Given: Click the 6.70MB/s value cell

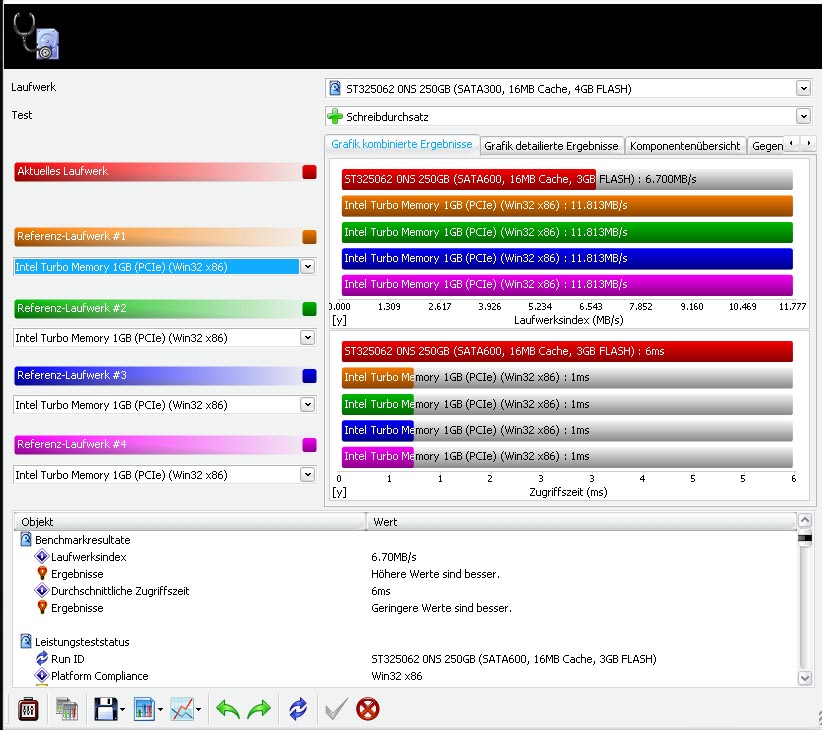Looking at the screenshot, I should [394, 557].
